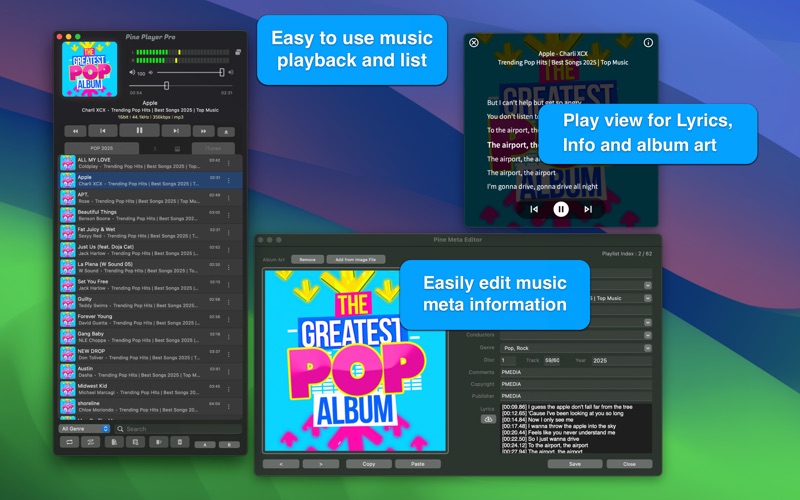Click Paste in Pine Meta Editor
Screen dimensions: 800x500
click(418, 464)
